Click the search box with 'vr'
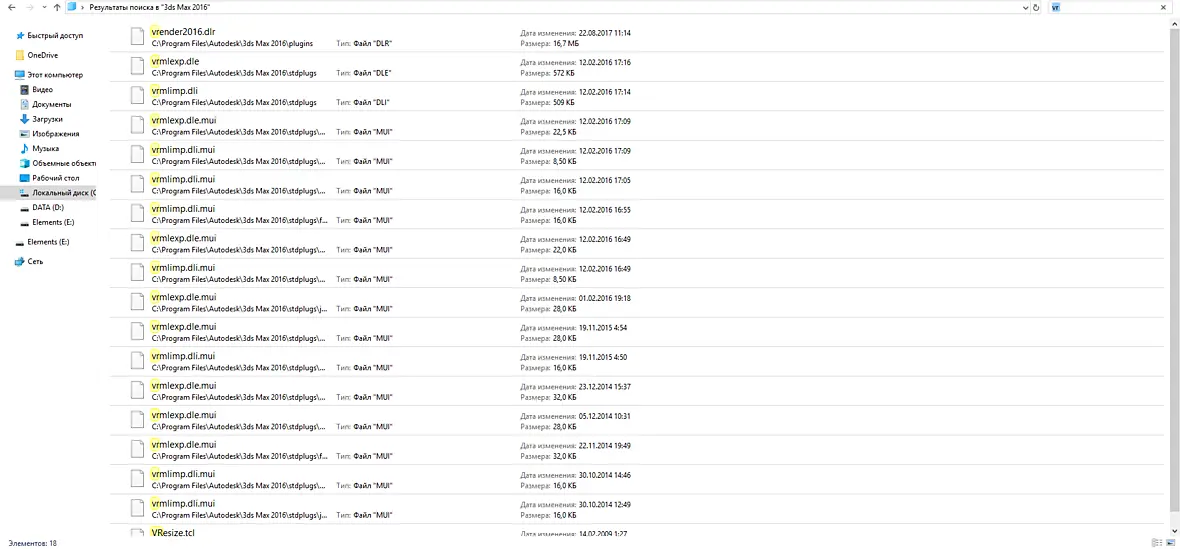 point(1110,7)
